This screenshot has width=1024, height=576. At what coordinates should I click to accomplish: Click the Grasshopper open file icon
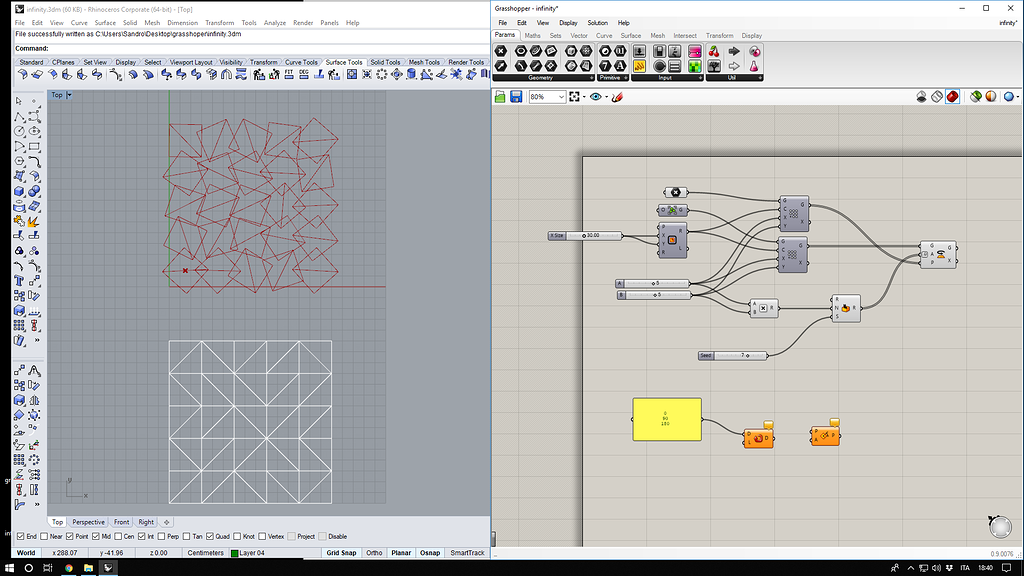pyautogui.click(x=500, y=97)
